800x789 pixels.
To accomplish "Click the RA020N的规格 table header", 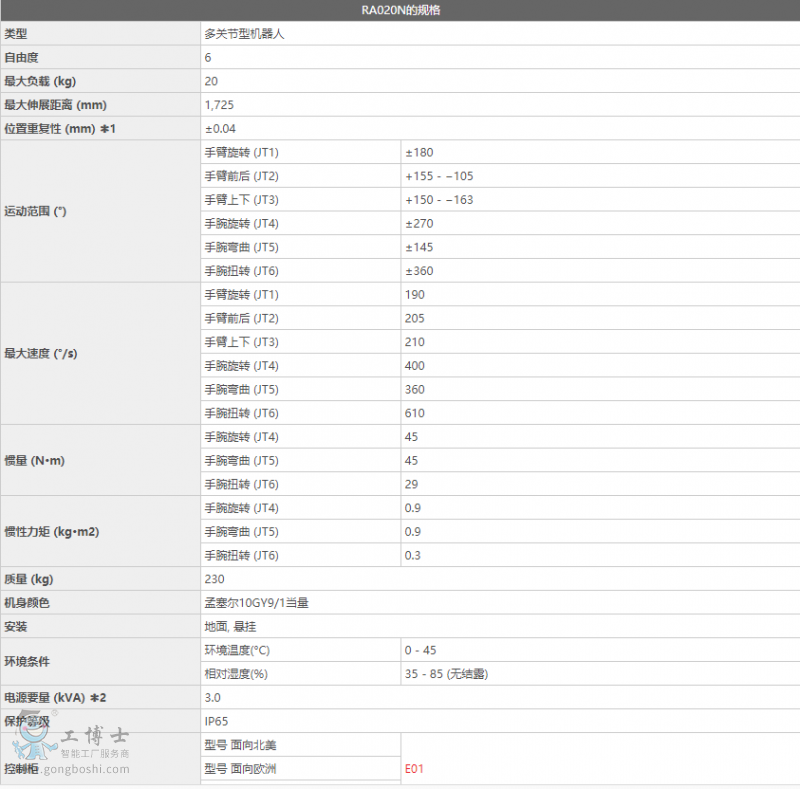I will click(400, 11).
